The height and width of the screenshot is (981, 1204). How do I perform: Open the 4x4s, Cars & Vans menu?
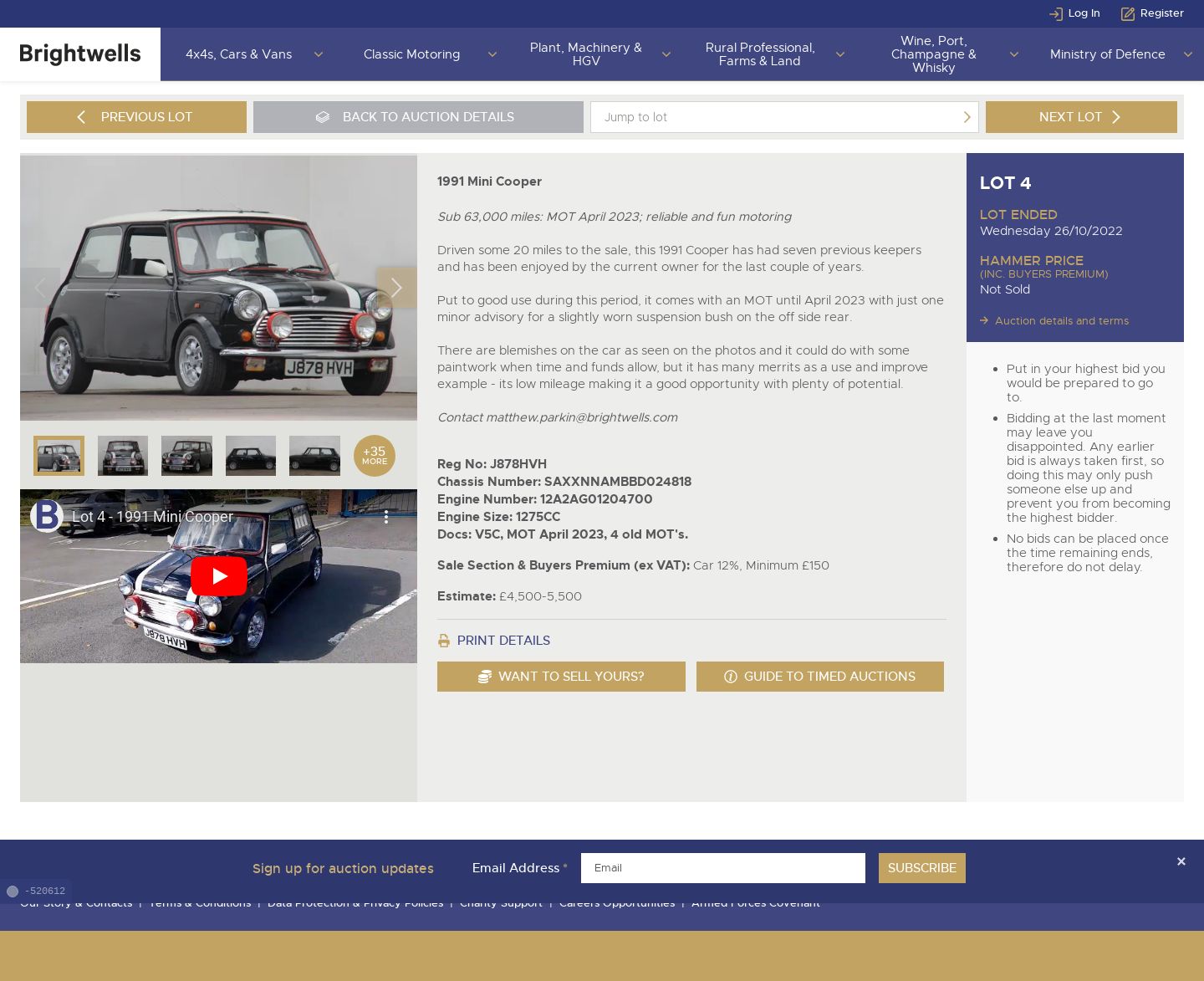[238, 54]
